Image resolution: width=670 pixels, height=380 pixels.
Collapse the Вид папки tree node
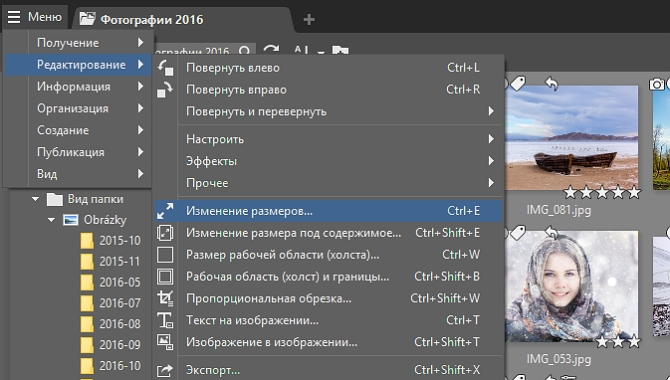click(x=35, y=199)
